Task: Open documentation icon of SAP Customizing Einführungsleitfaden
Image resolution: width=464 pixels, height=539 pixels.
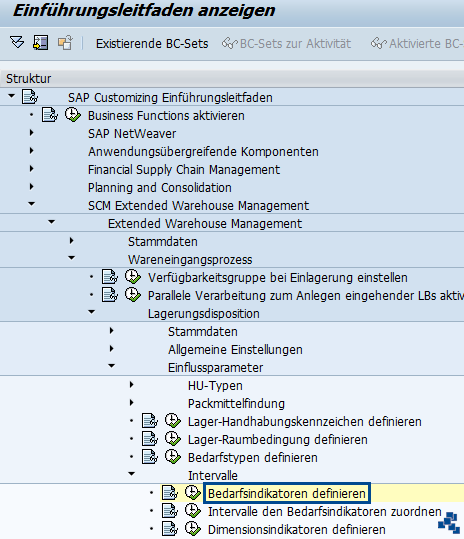Action: [x=30, y=97]
